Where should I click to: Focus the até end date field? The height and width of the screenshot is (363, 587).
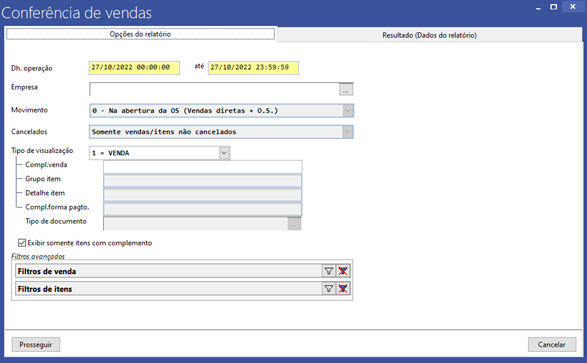point(253,68)
